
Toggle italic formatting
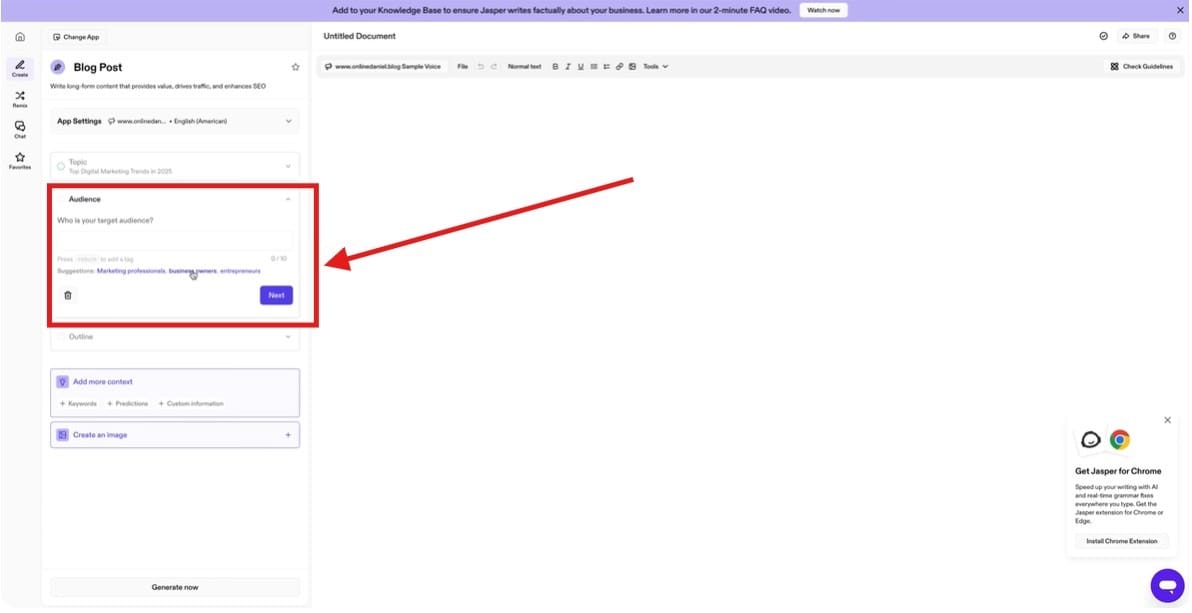tap(568, 66)
